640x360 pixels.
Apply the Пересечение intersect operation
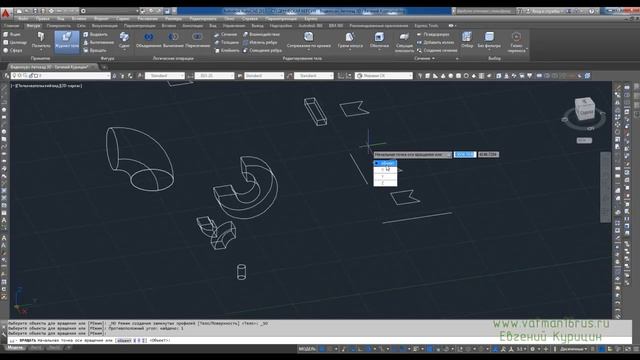click(x=198, y=40)
